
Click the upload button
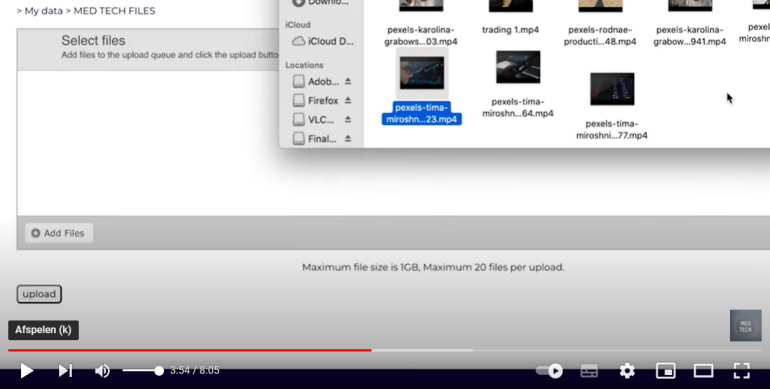(39, 294)
